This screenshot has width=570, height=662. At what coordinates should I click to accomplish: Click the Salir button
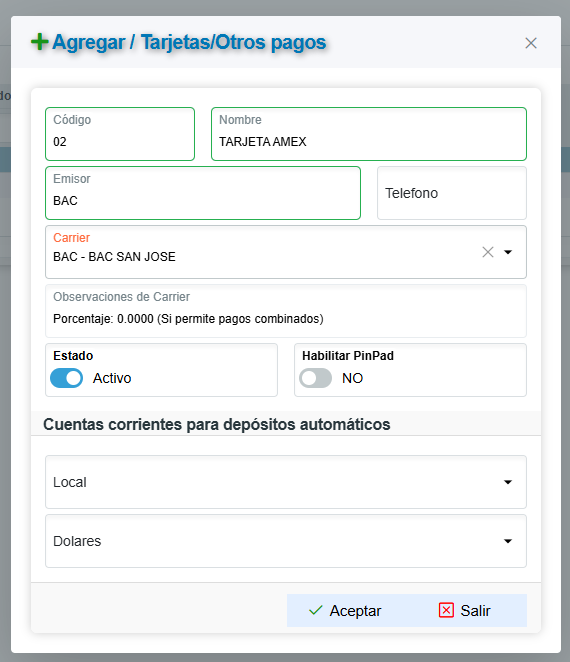coord(464,610)
